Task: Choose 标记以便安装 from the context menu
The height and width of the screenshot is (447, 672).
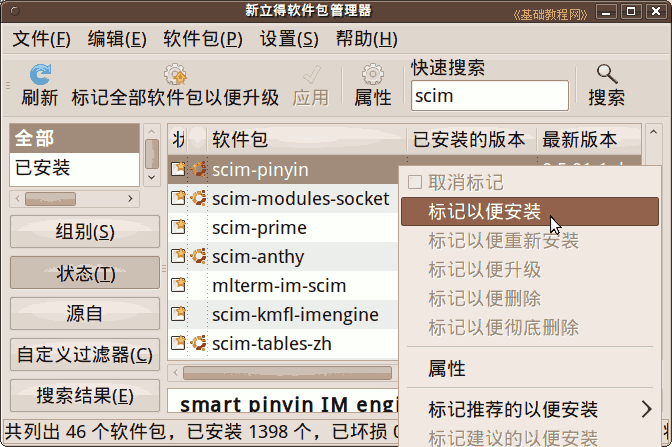Action: click(530, 211)
